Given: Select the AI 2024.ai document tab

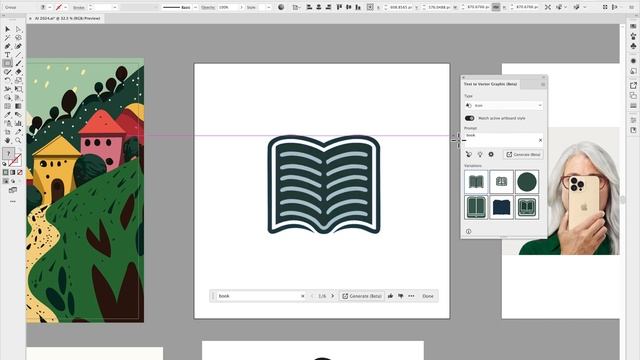Looking at the screenshot, I should (x=67, y=18).
